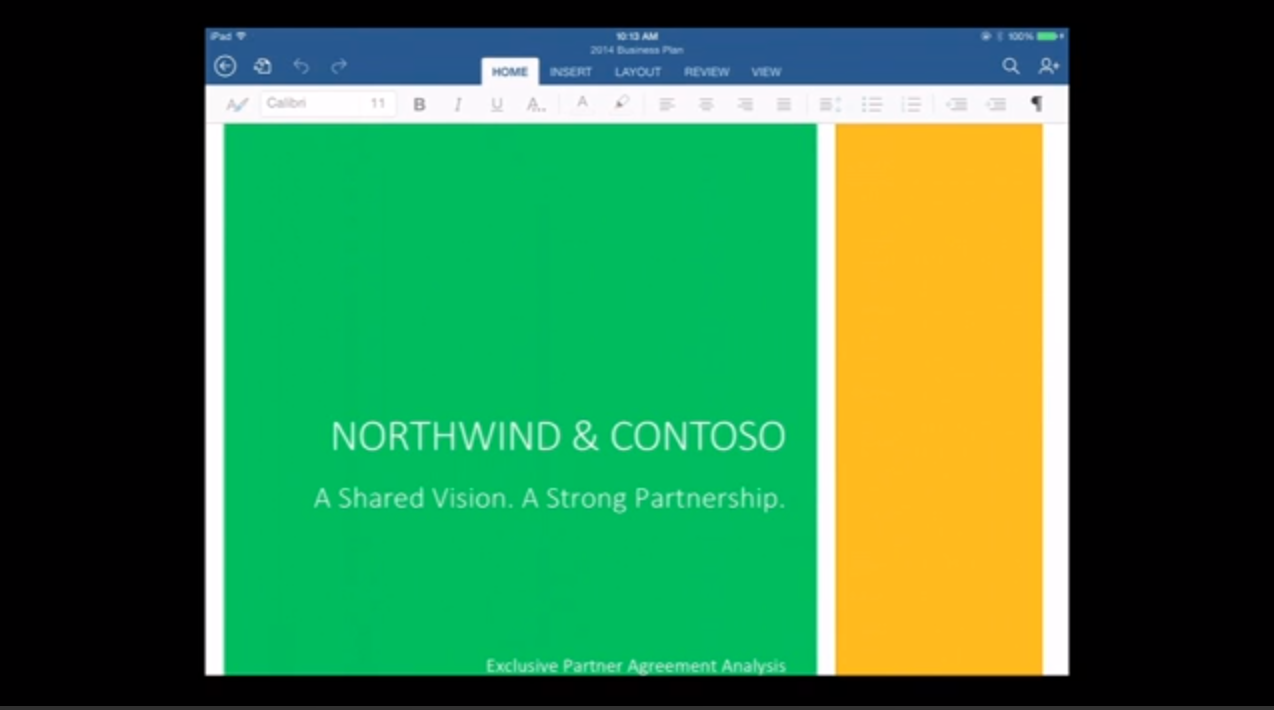Increase paragraph indent
Screen dimensions: 1274x710
(x=996, y=104)
